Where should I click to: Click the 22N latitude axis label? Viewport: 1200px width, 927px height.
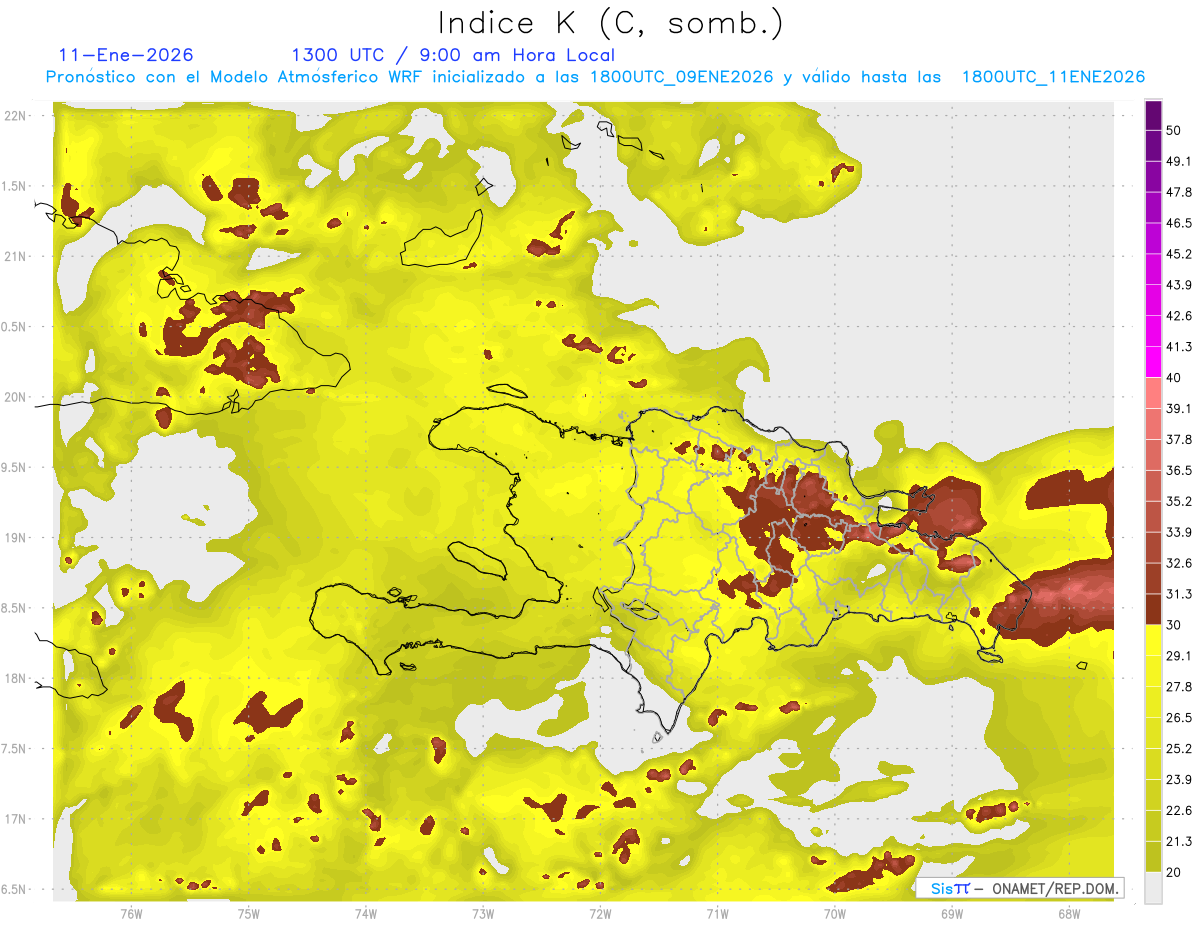click(x=16, y=116)
